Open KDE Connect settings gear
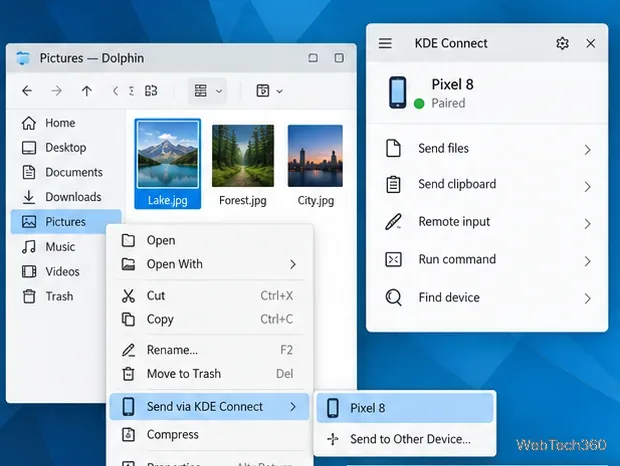This screenshot has height=466, width=620. [562, 43]
